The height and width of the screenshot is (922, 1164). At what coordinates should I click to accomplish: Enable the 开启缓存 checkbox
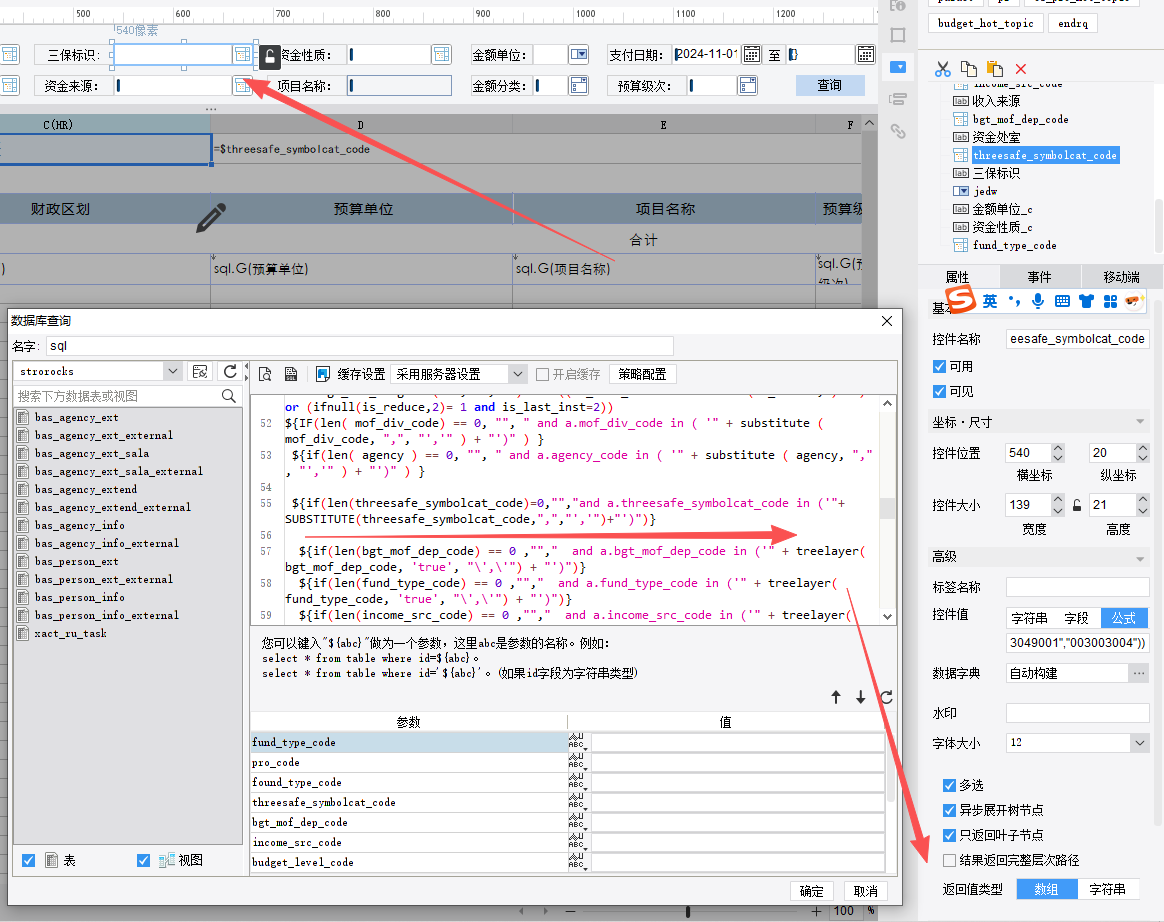point(542,374)
